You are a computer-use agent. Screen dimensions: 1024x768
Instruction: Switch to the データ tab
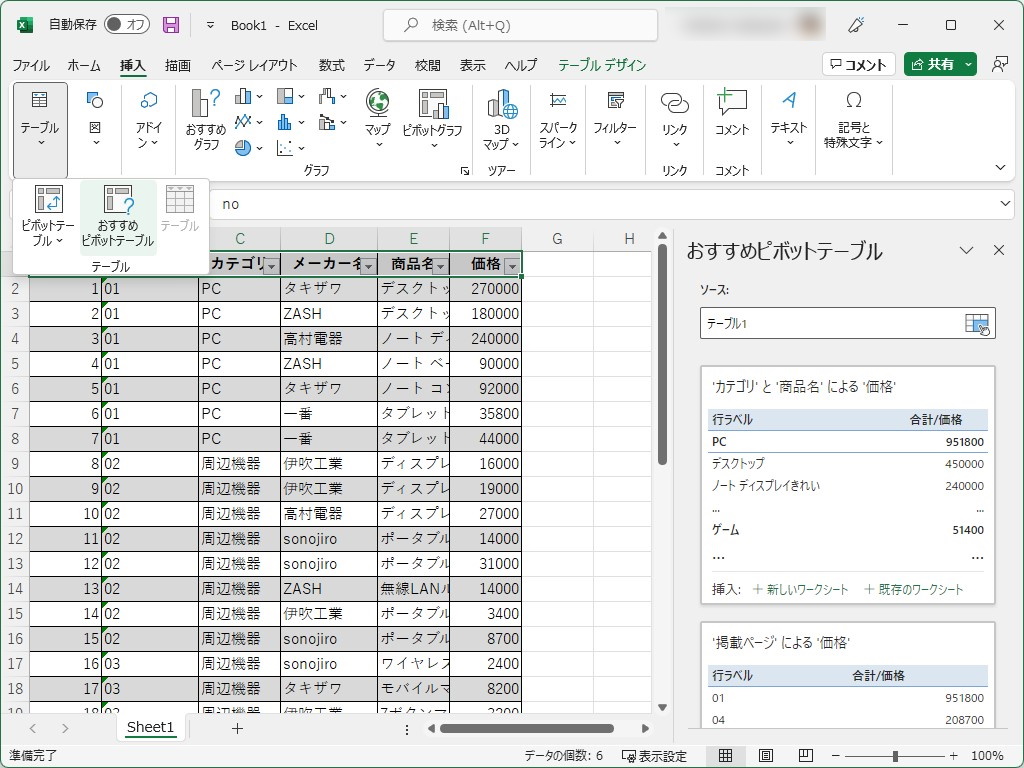pyautogui.click(x=379, y=65)
